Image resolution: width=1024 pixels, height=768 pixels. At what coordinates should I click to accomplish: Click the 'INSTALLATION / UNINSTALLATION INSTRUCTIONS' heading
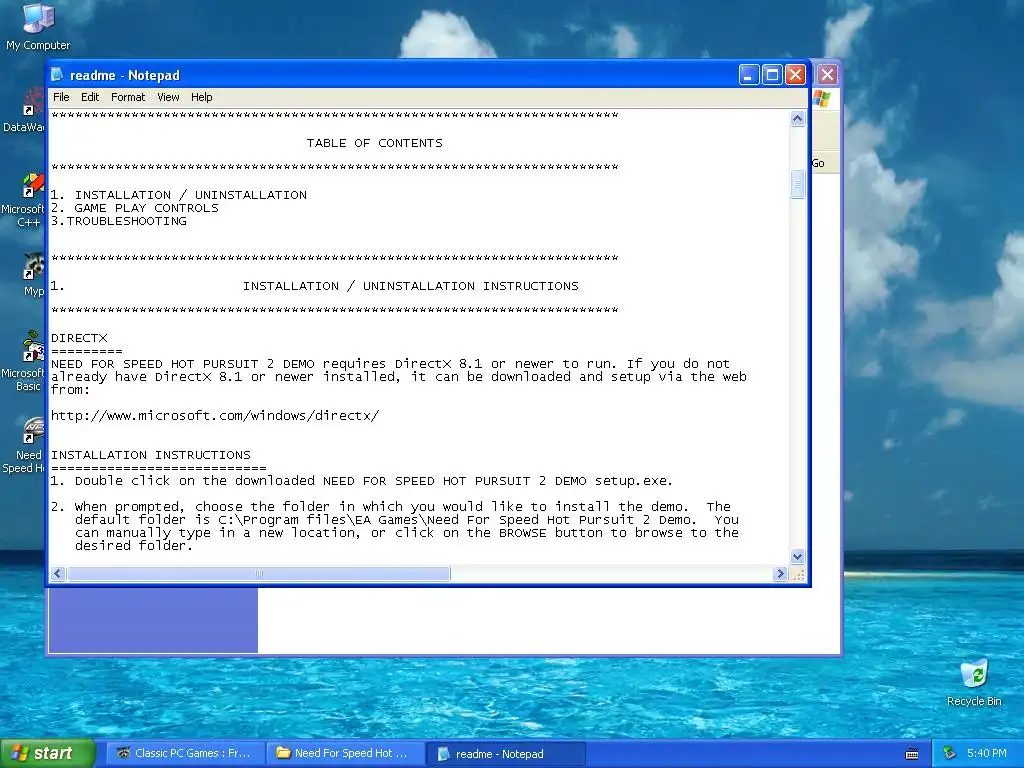coord(411,286)
